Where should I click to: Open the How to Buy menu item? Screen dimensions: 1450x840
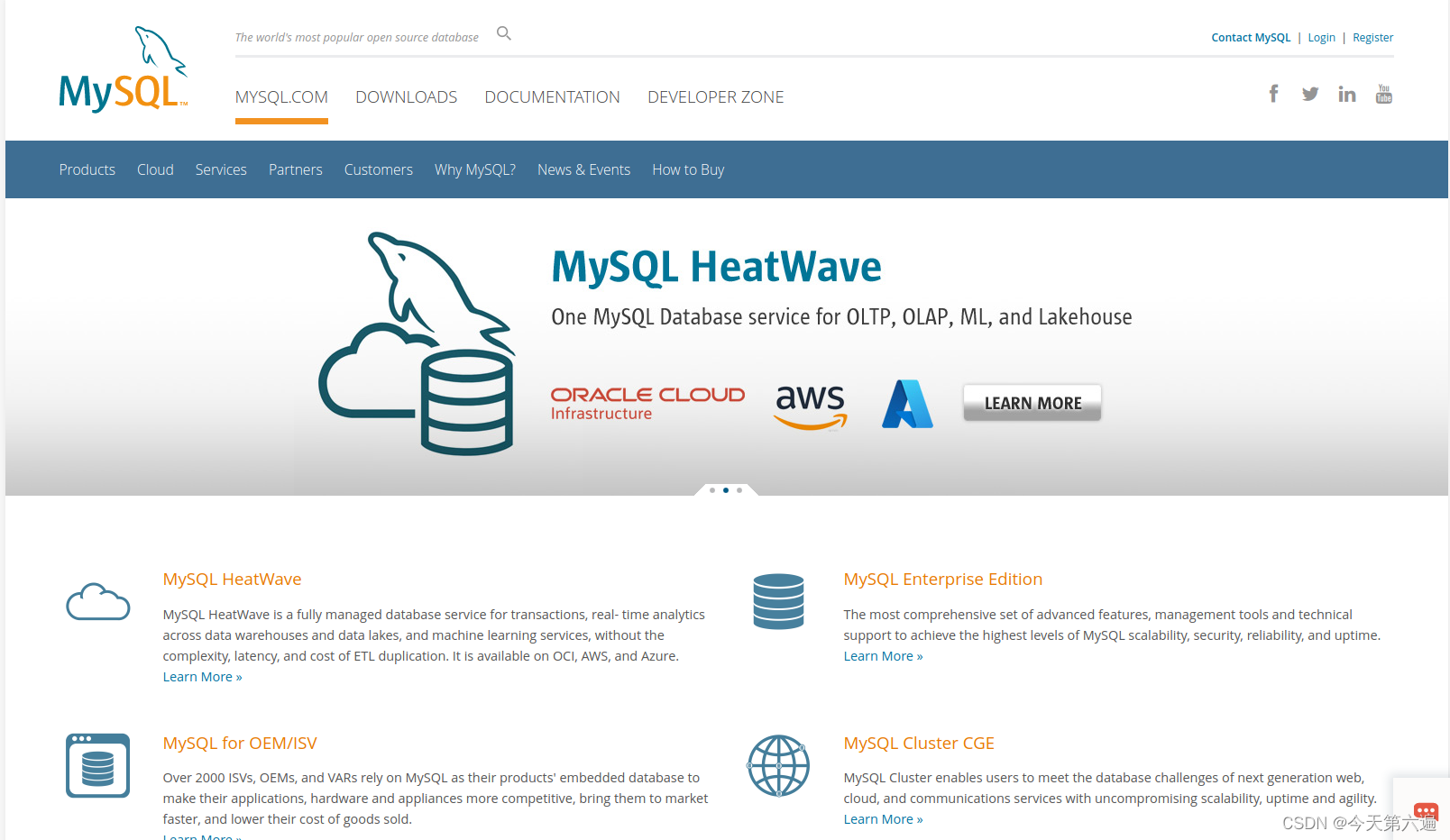(x=688, y=169)
